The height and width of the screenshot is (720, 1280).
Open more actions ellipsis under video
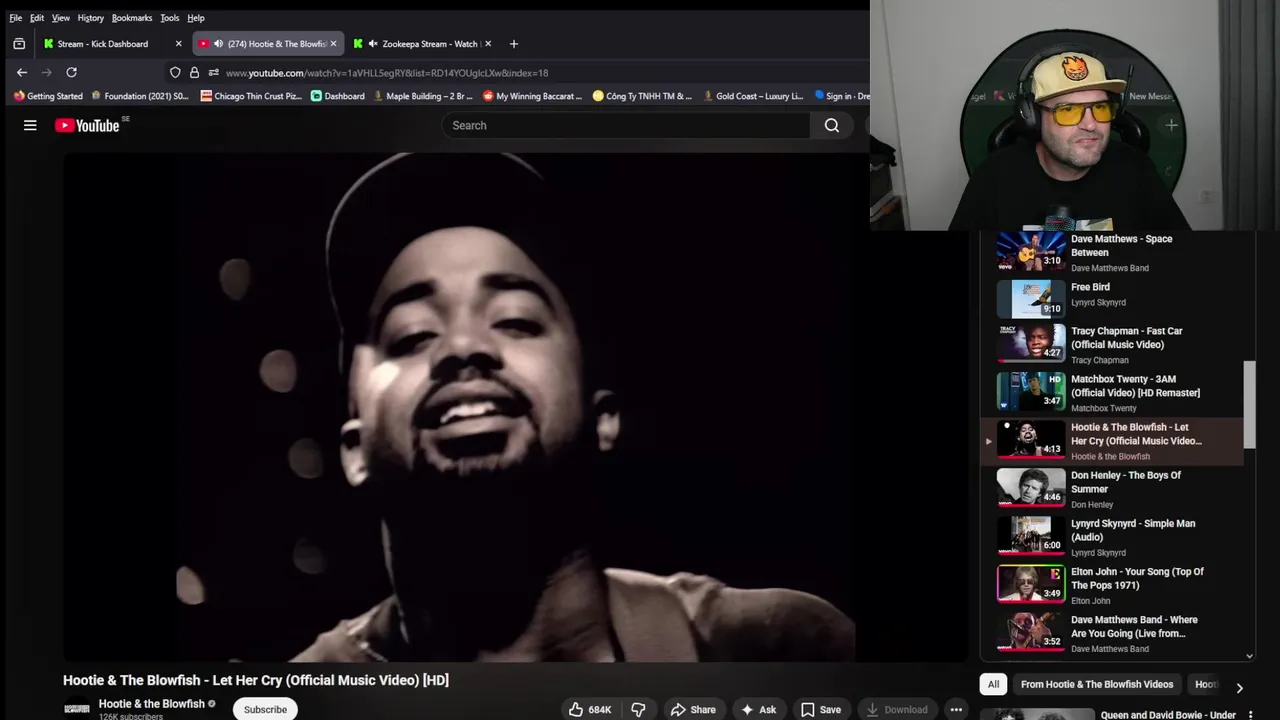click(956, 709)
